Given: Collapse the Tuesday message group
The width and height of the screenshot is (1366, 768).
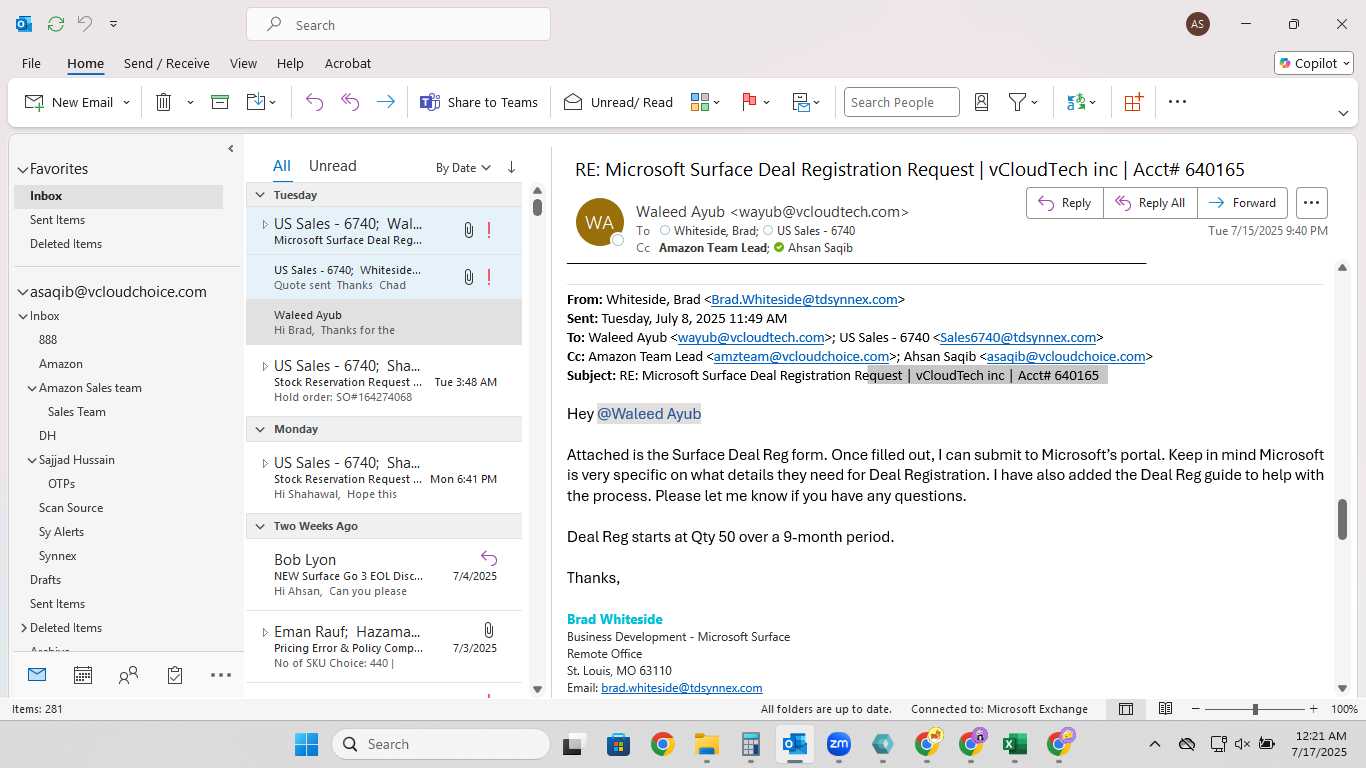Looking at the screenshot, I should pyautogui.click(x=260, y=195).
